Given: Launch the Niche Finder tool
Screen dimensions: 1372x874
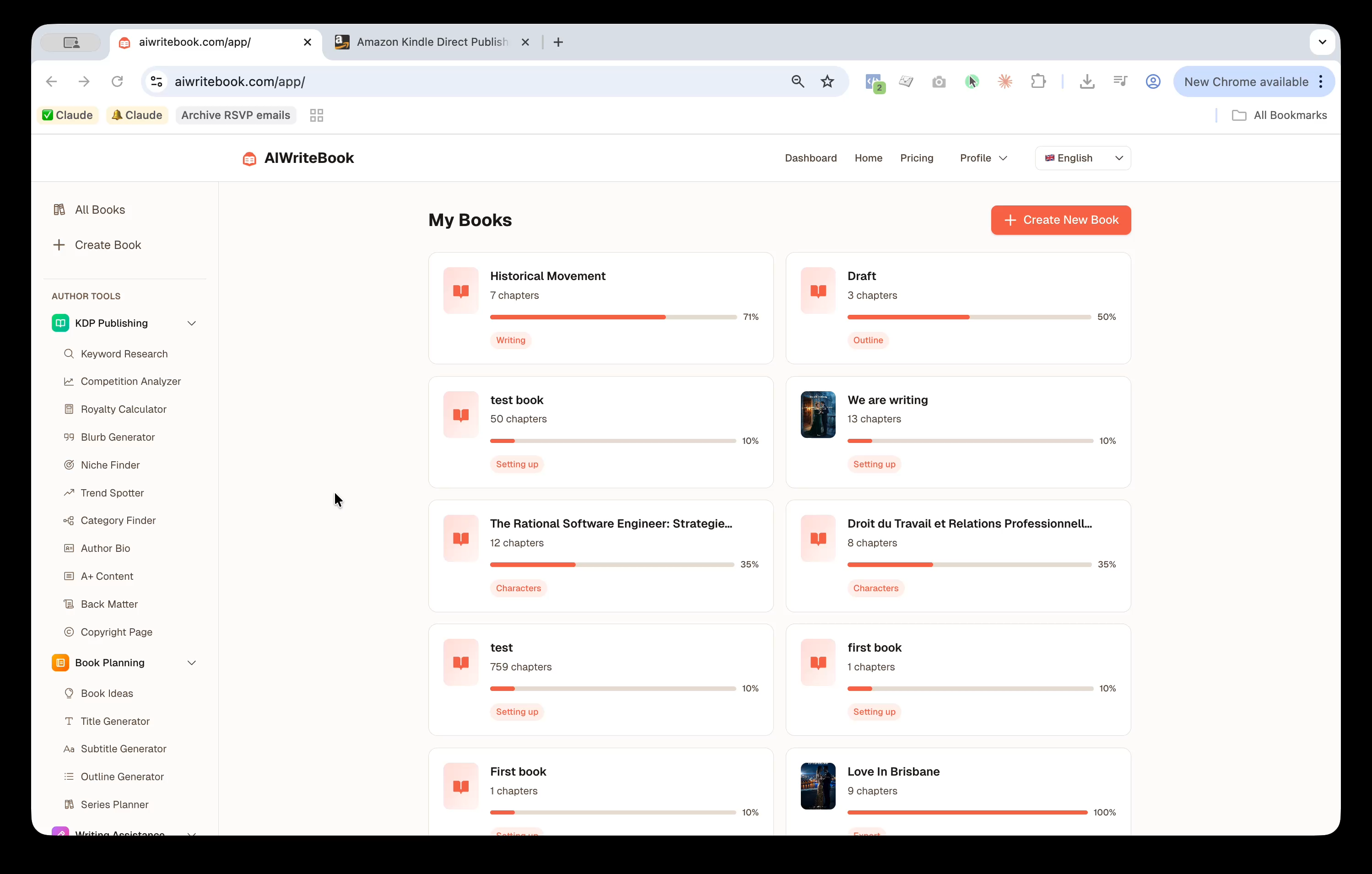Looking at the screenshot, I should tap(110, 465).
